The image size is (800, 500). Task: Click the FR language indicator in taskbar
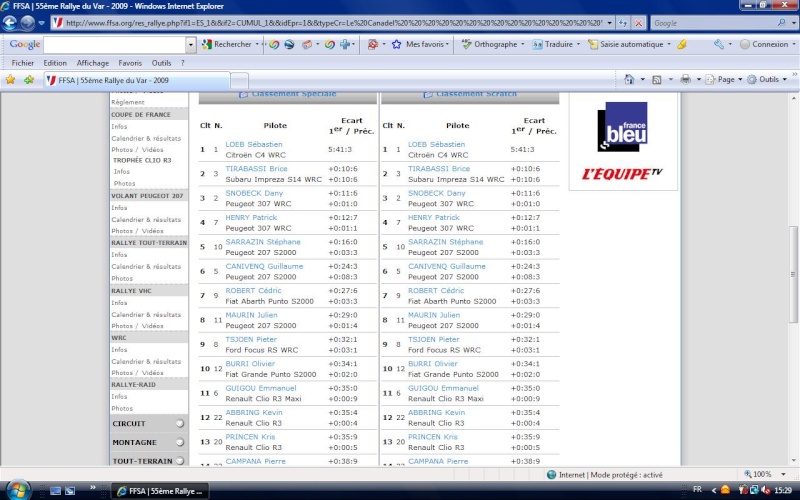(697, 489)
